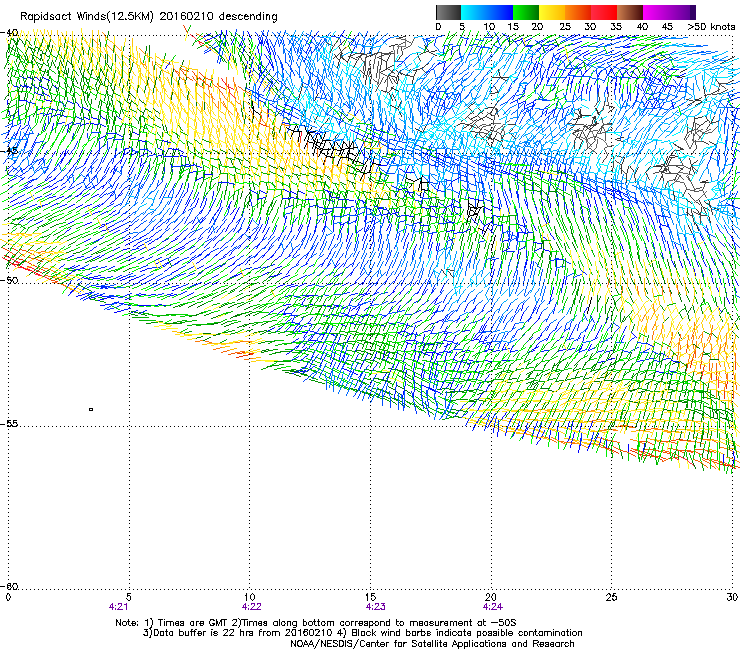Click the '>50 knots' legend label
The height and width of the screenshot is (650, 740).
(x=711, y=27)
